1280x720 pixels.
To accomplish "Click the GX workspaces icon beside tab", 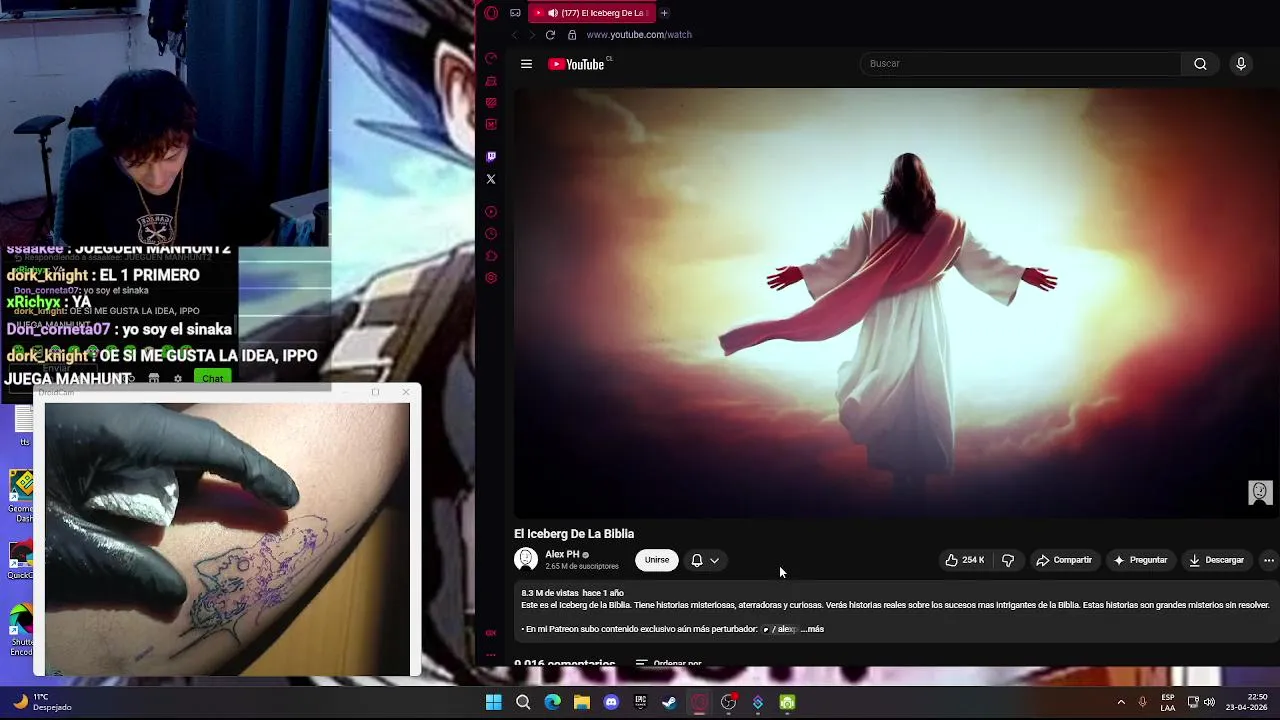I will [515, 13].
